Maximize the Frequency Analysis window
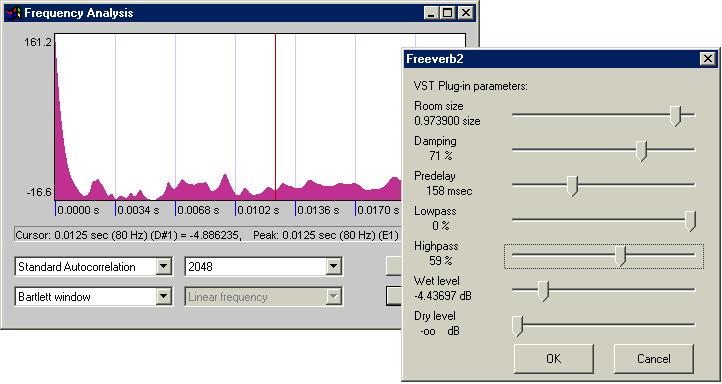Viewport: 722px width, 384px height. [447, 12]
